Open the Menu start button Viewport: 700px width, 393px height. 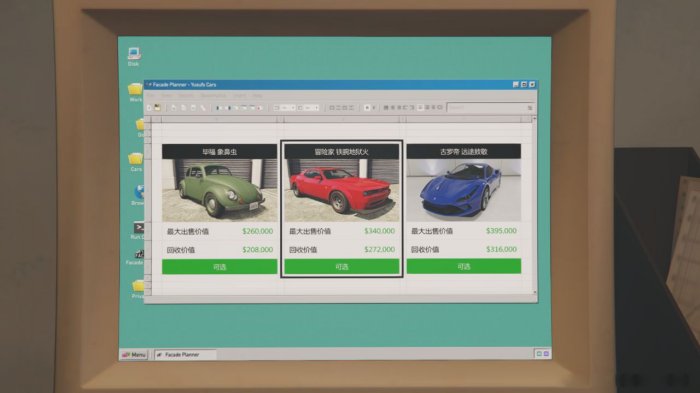coord(134,355)
